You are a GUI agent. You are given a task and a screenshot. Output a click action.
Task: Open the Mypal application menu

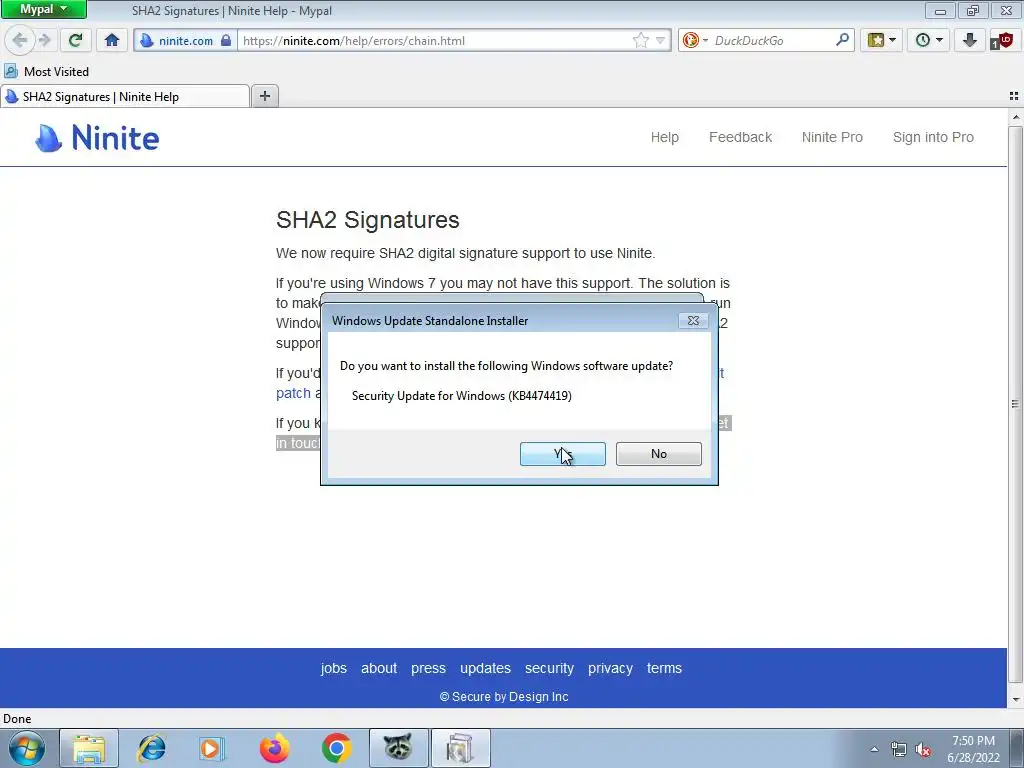(x=42, y=9)
